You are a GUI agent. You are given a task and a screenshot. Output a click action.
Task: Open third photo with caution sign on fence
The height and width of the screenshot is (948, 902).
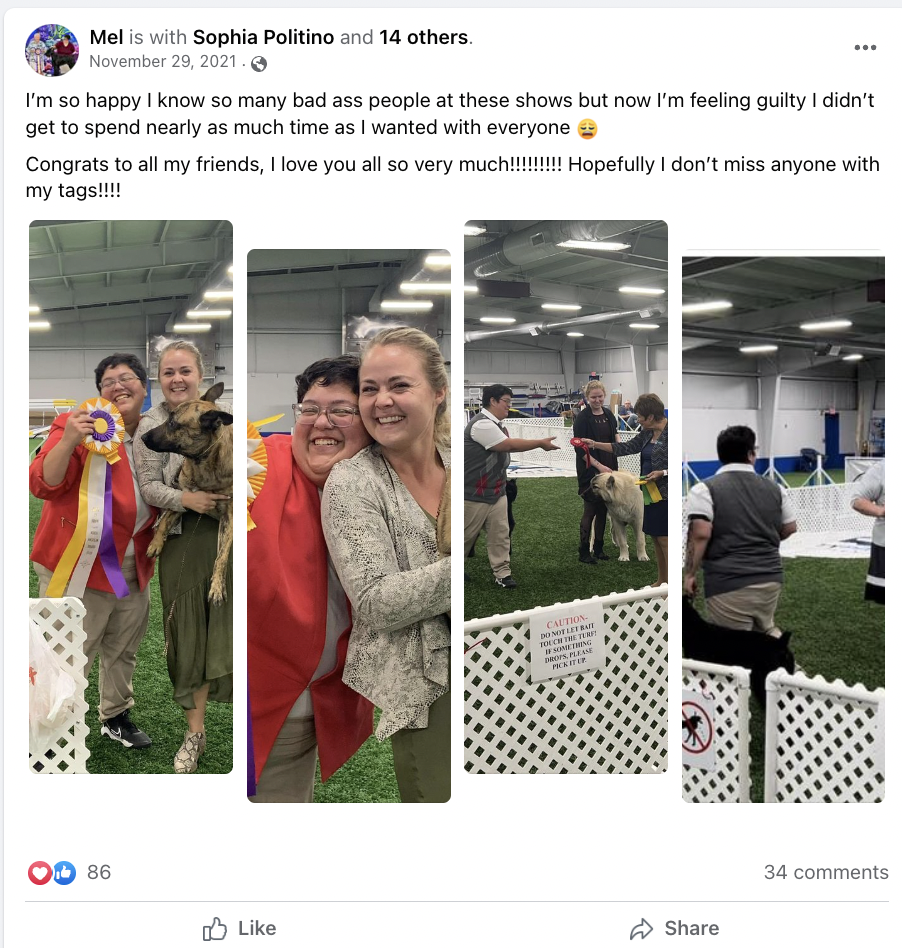click(x=566, y=497)
